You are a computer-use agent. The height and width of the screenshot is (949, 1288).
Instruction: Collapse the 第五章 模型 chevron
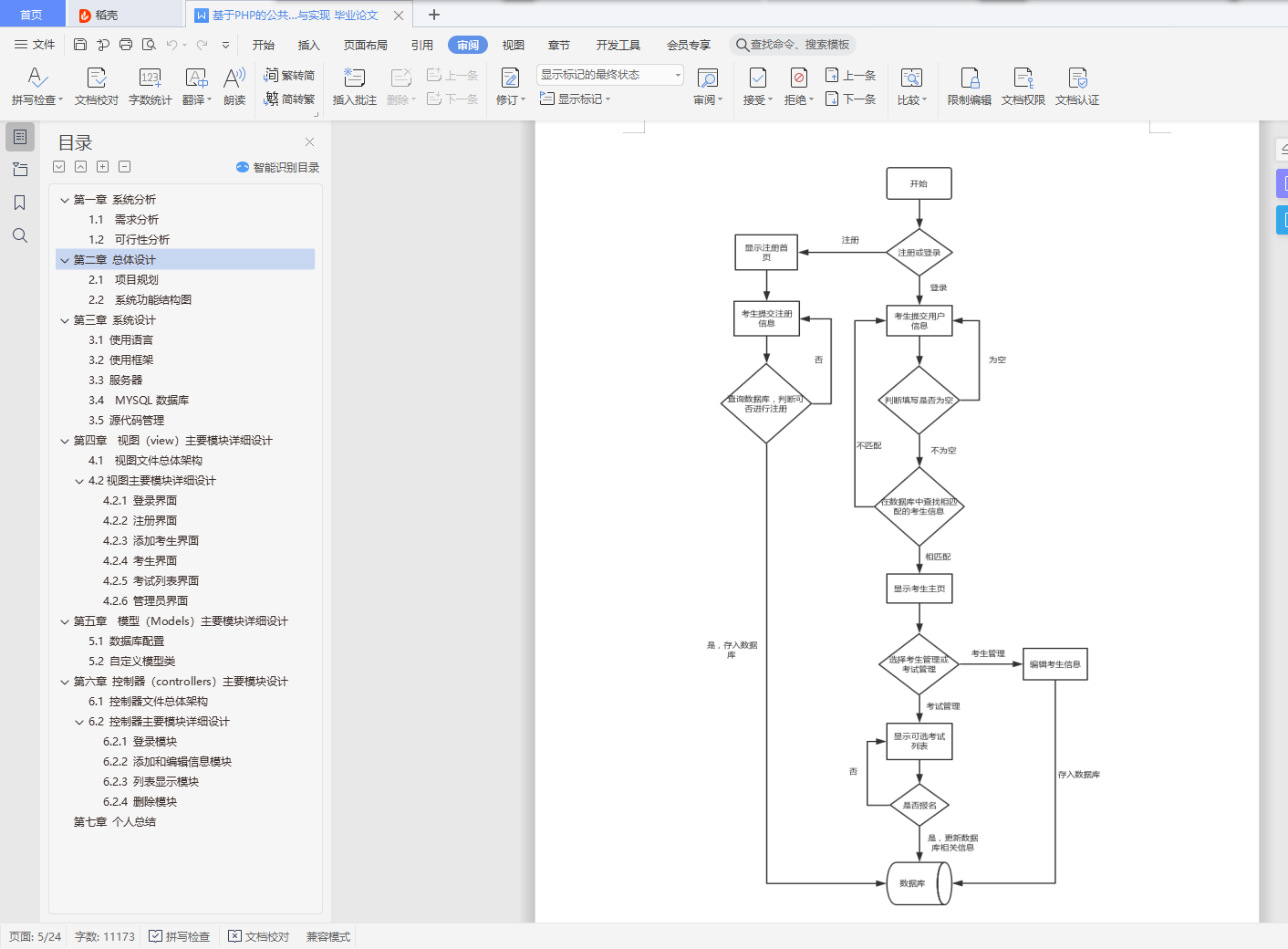pyautogui.click(x=65, y=621)
